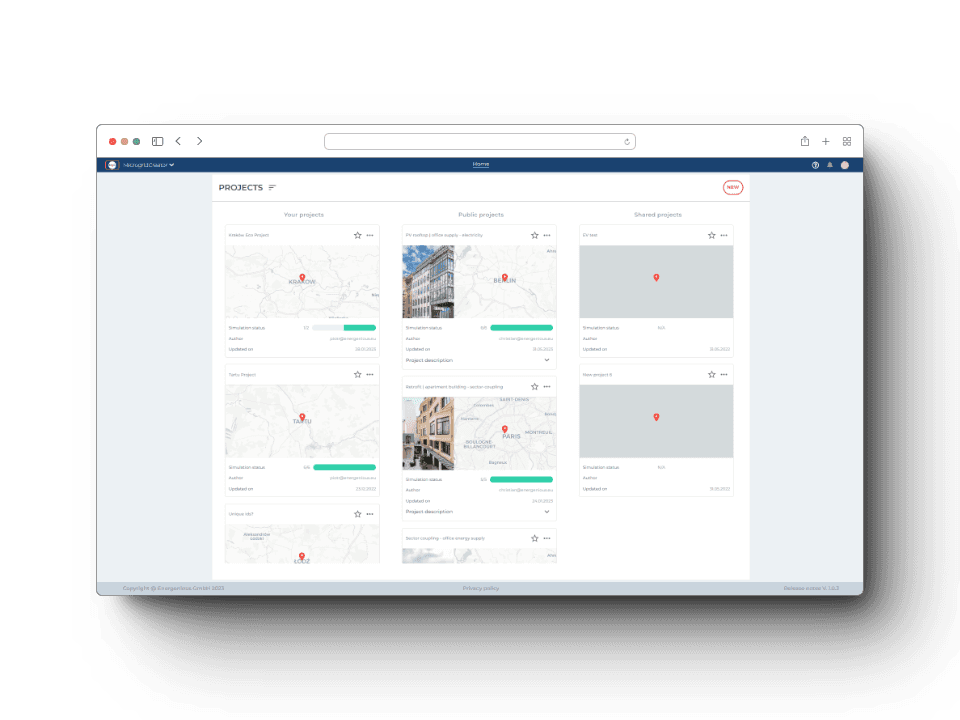960x720 pixels.
Task: Click the browser address bar
Action: click(480, 142)
